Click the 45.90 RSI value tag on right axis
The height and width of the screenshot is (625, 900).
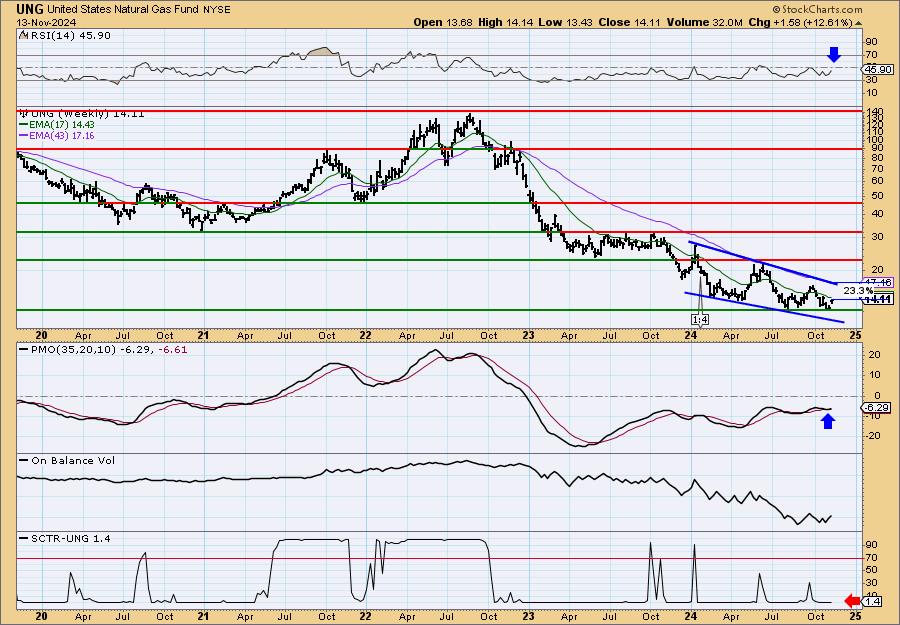point(878,69)
